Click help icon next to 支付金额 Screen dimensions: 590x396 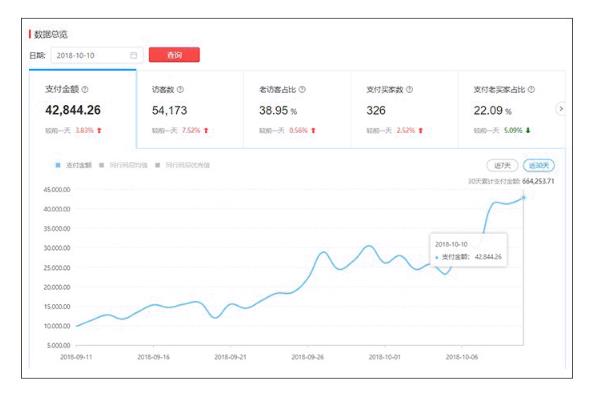85,90
